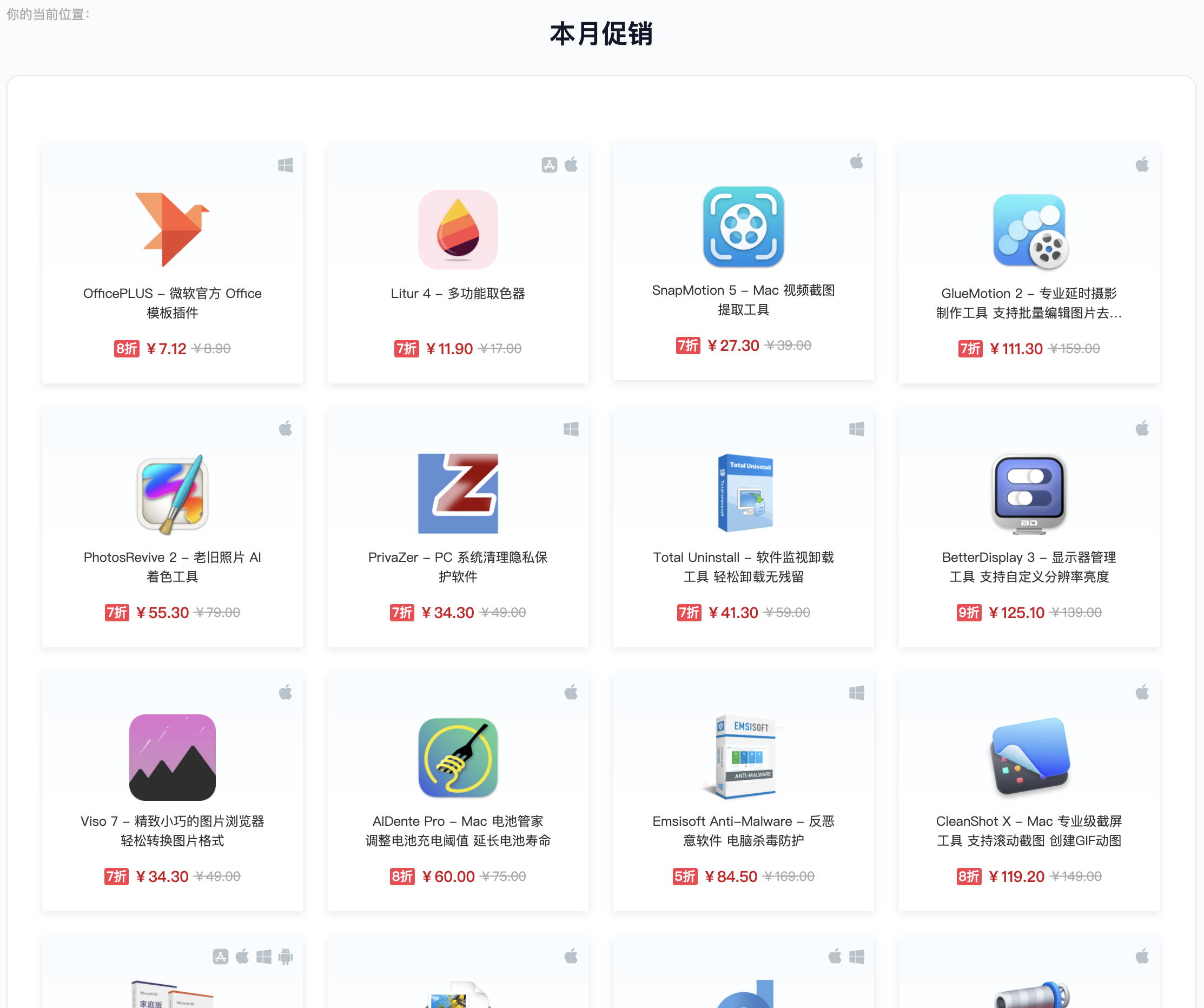The image size is (1204, 1008).
Task: Click Apple icon on SnapMotion 5 card
Action: point(857,162)
